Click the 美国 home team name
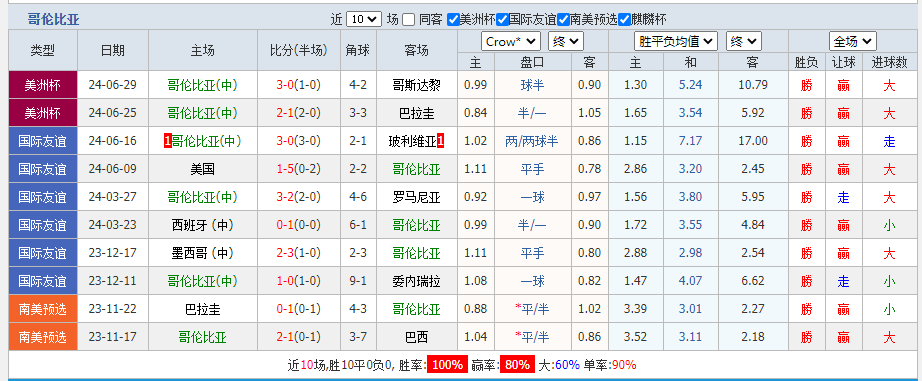922x381 pixels. [202, 169]
